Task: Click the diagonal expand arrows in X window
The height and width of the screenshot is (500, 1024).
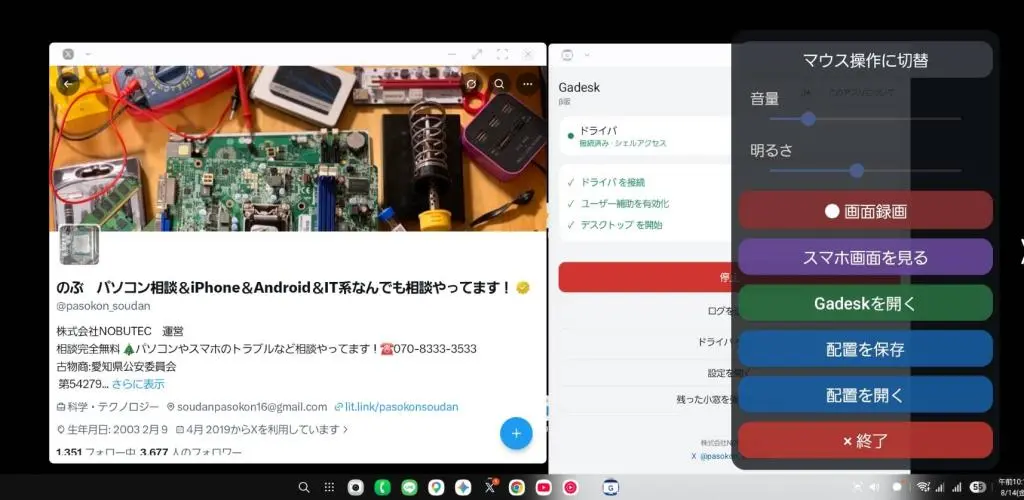Action: tap(477, 54)
